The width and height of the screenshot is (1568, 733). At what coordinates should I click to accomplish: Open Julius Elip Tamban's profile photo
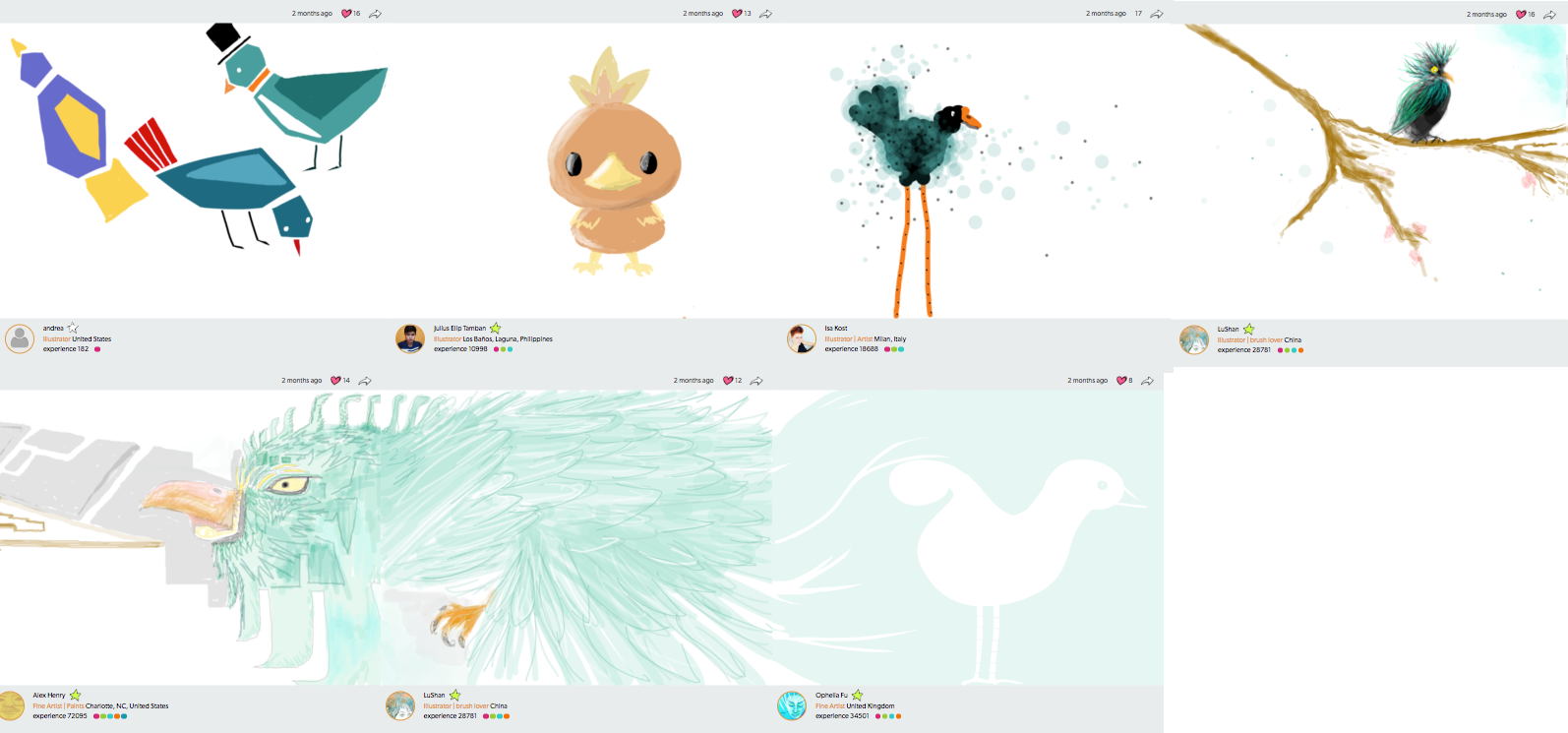point(410,338)
